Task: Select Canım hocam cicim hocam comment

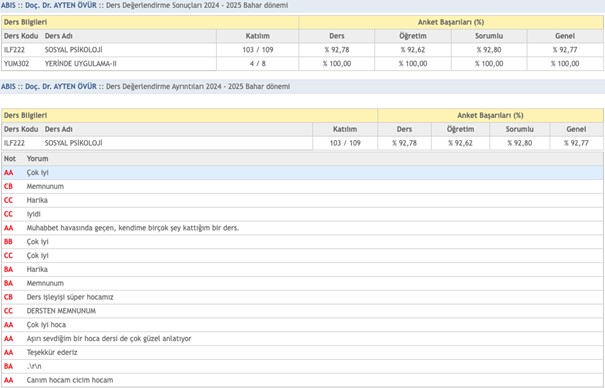Action: pos(302,380)
